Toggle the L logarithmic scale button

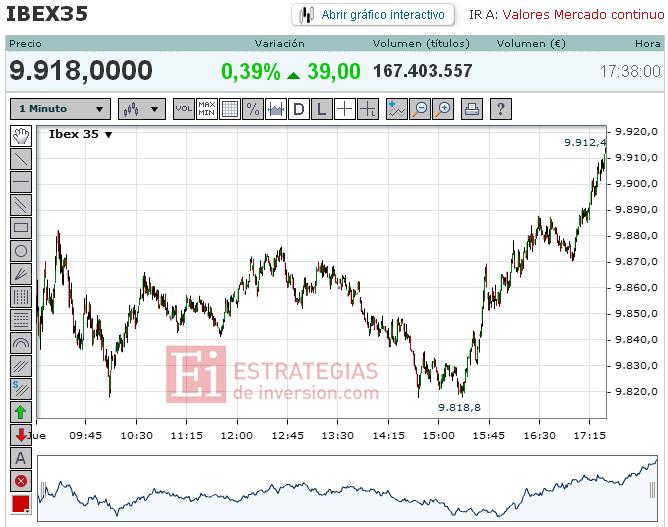pos(322,109)
